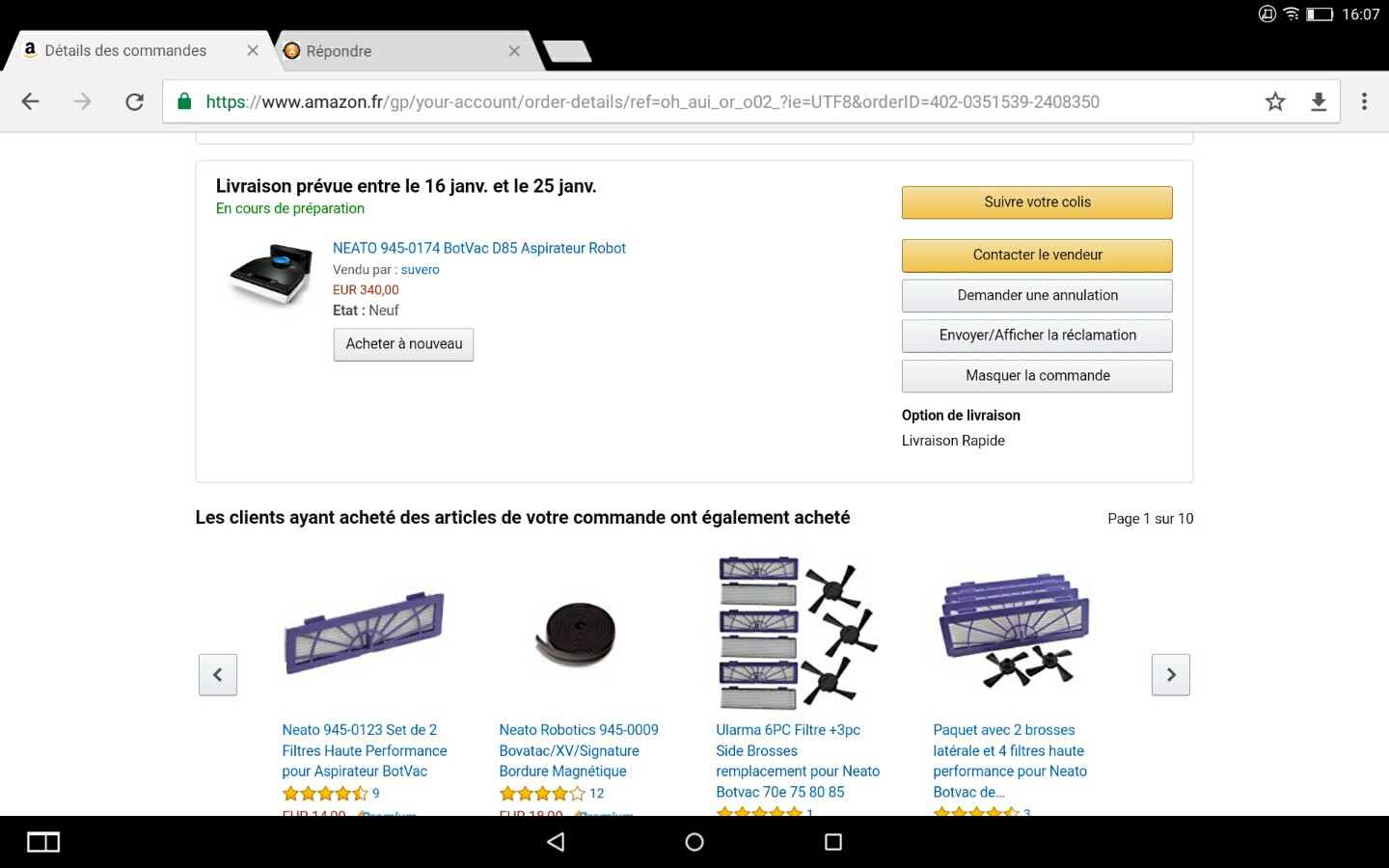The height and width of the screenshot is (868, 1389).
Task: Tap the download icon in address bar
Action: point(1319,102)
